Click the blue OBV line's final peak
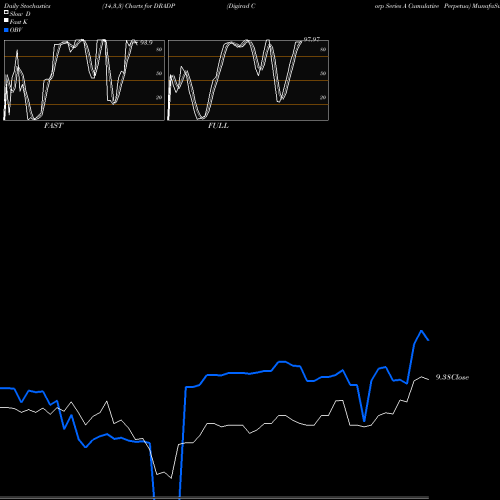Viewport: 500px width, 500px height. 421,331
